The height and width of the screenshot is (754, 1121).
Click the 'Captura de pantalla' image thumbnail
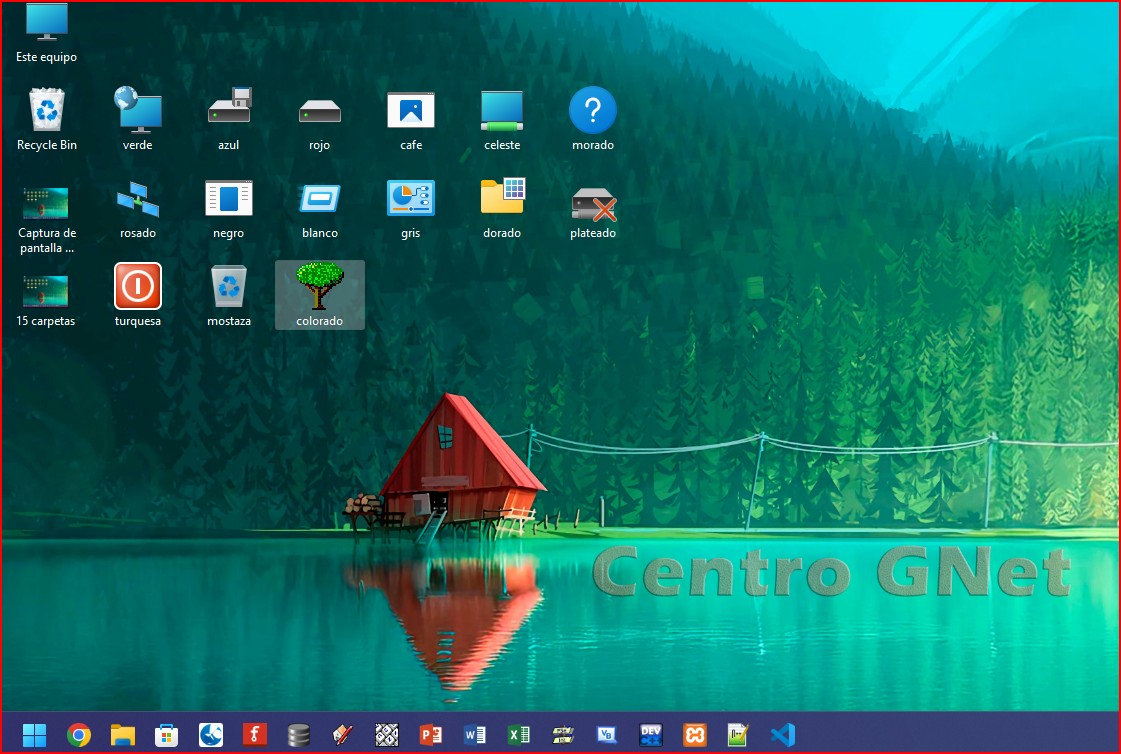[46, 203]
